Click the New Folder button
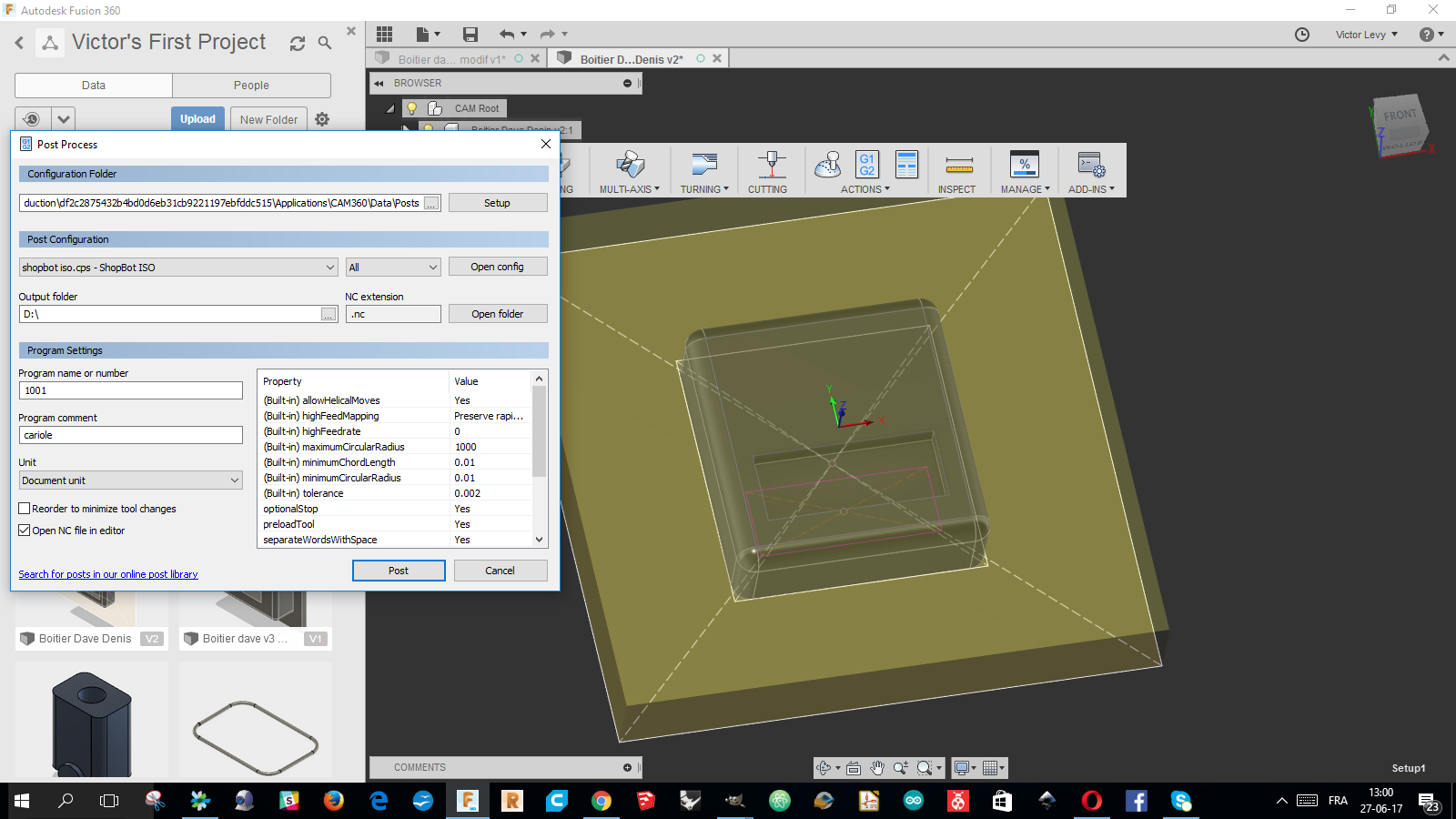Screen dimensions: 1456x819 click(x=268, y=119)
